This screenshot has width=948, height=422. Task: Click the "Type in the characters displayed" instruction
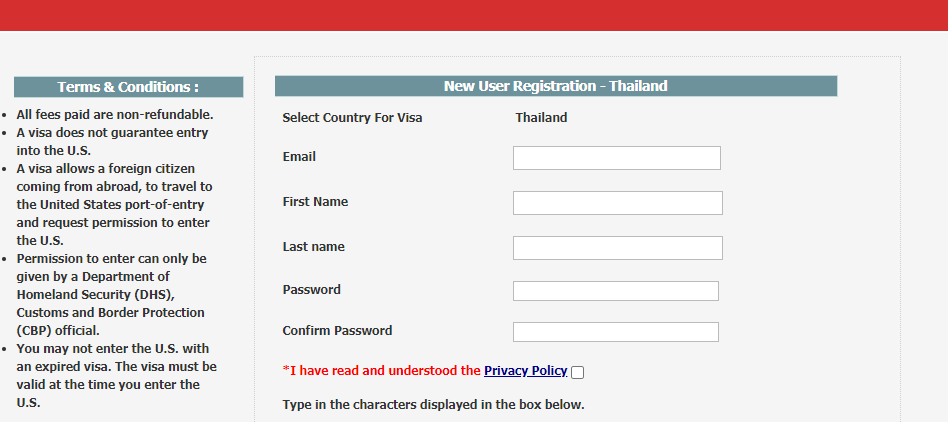(433, 405)
